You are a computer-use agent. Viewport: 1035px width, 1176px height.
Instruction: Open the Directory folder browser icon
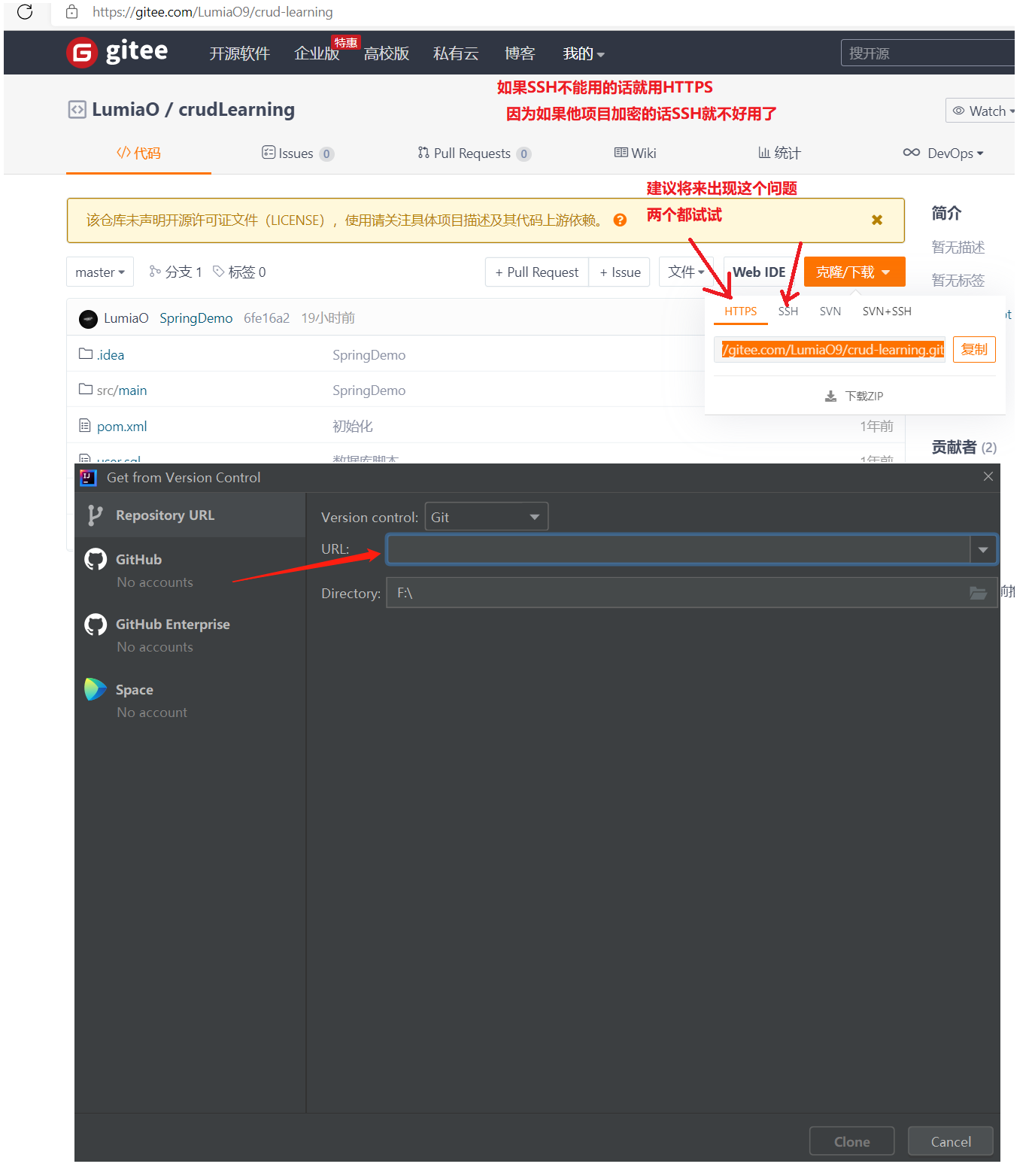(978, 593)
